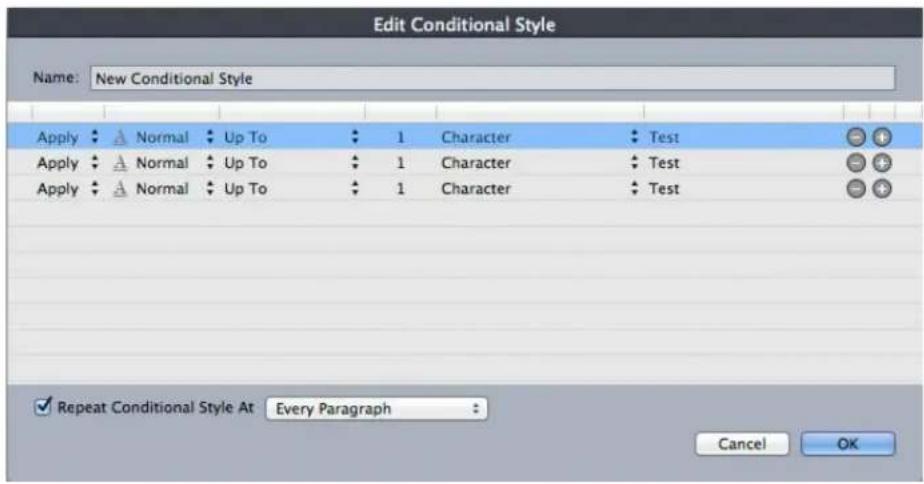Click the Cancel button
Image resolution: width=924 pixels, height=484 pixels.
[x=742, y=444]
